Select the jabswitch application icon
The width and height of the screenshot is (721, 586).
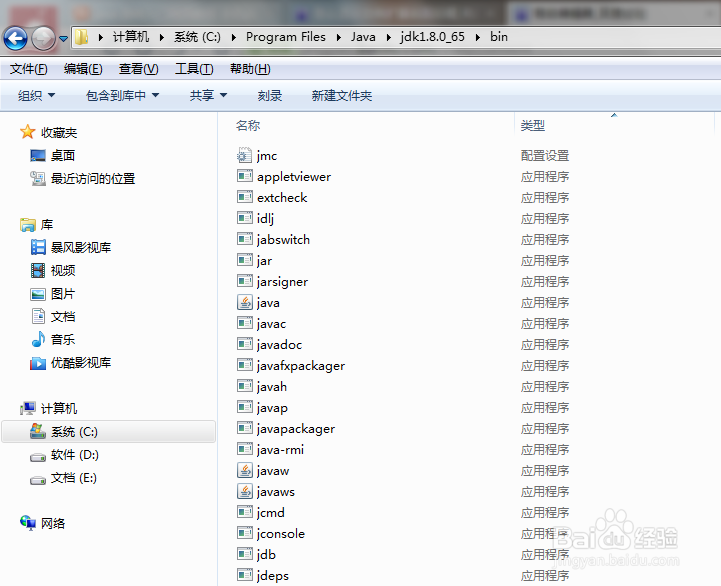click(x=245, y=239)
